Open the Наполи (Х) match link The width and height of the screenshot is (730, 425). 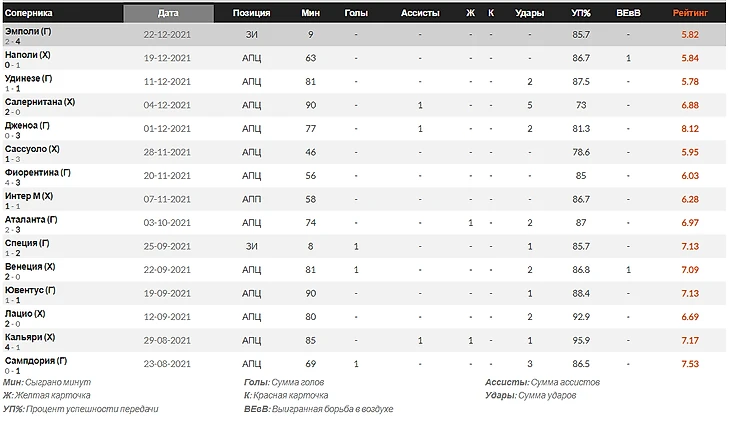pyautogui.click(x=27, y=55)
